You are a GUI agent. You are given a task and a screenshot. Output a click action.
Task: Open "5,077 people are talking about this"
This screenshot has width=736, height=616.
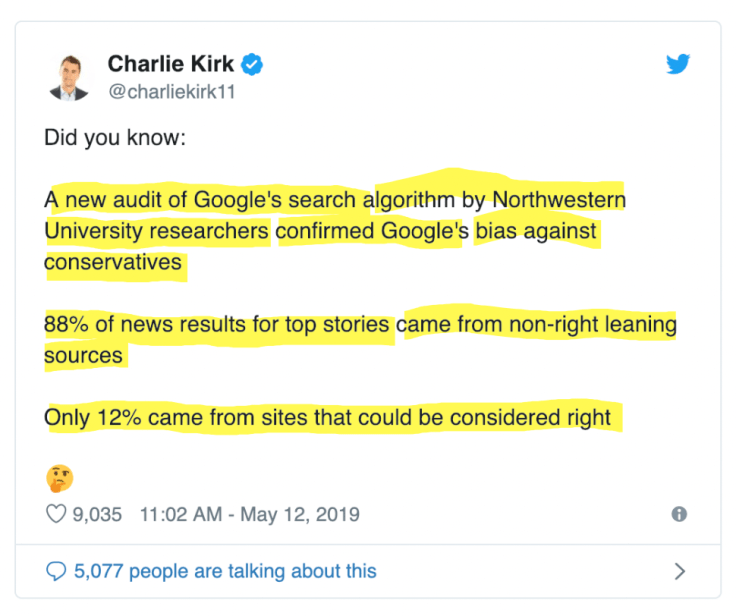click(225, 571)
